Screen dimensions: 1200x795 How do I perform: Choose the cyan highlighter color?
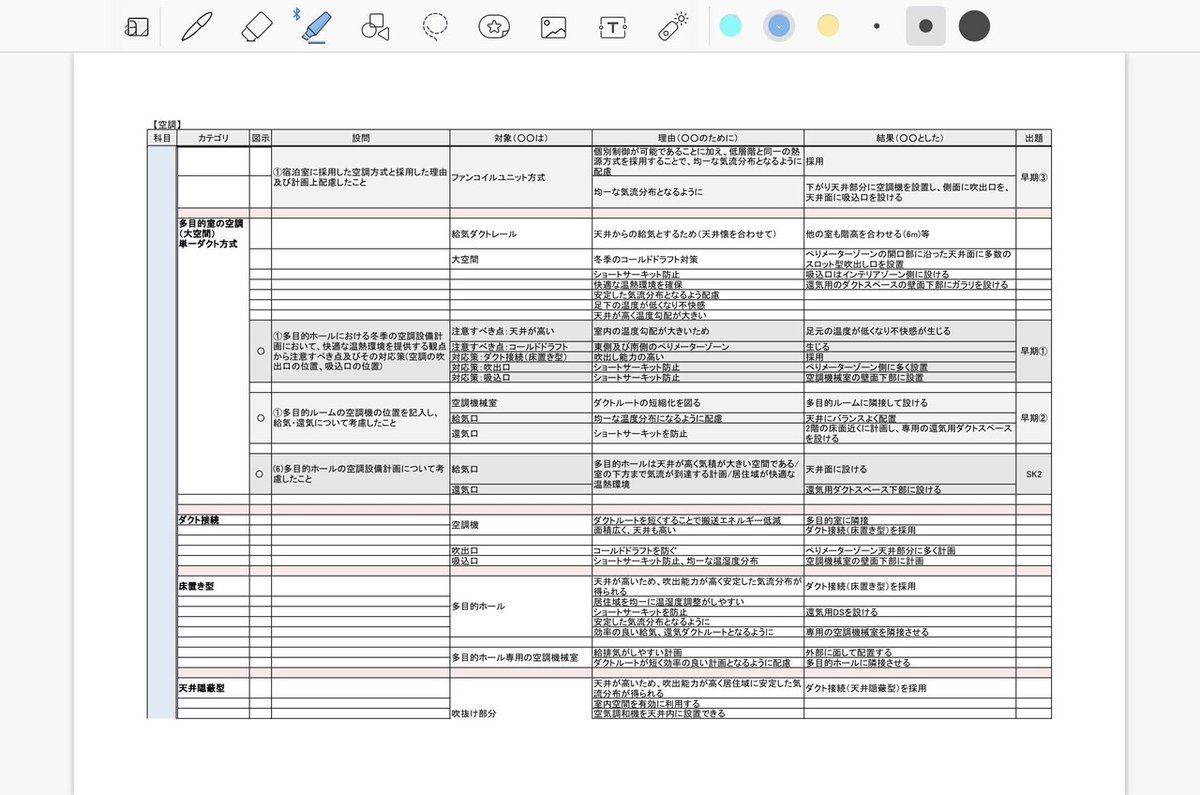[x=731, y=26]
